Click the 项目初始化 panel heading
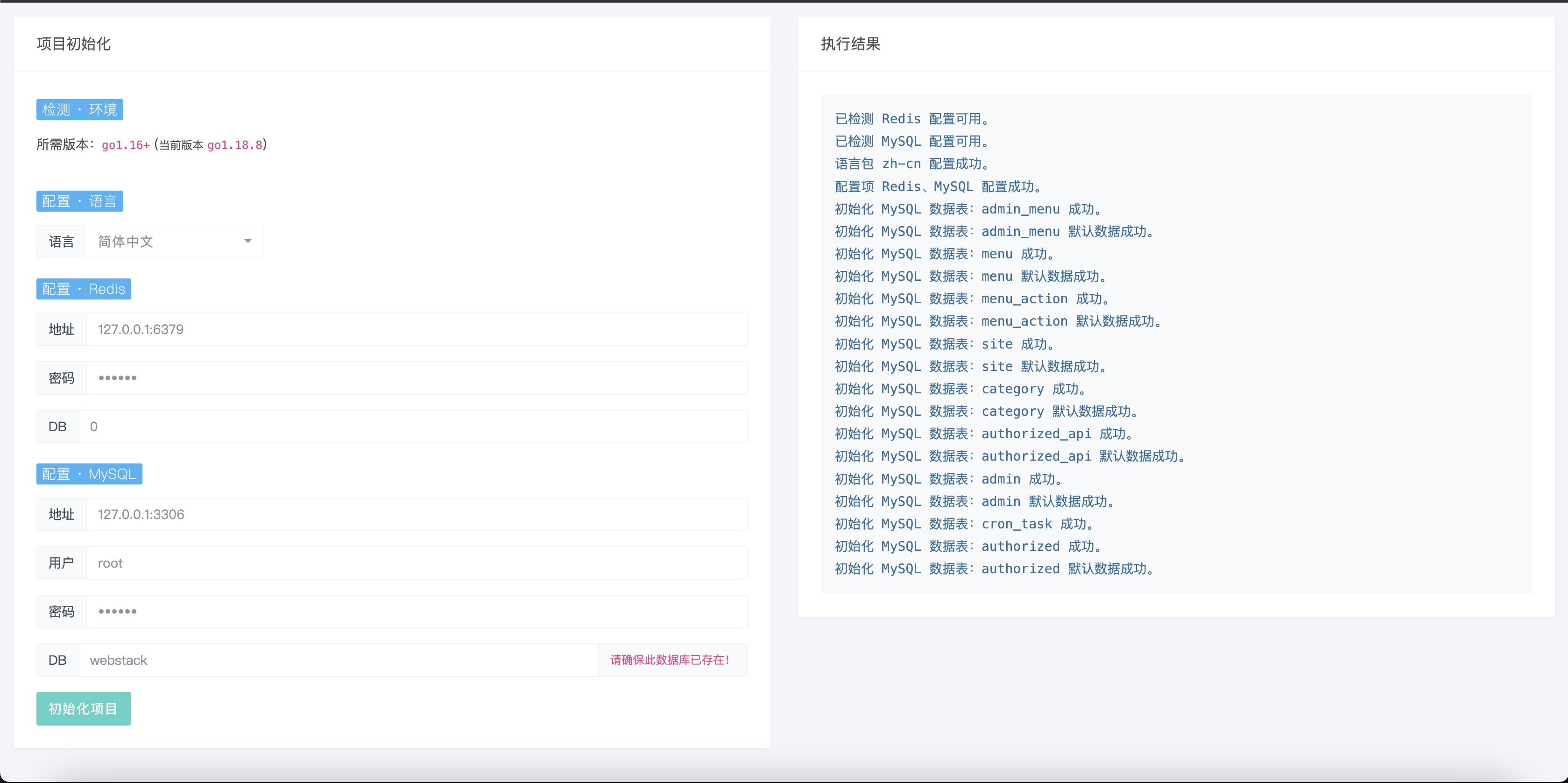Viewport: 1568px width, 783px height. point(74,44)
